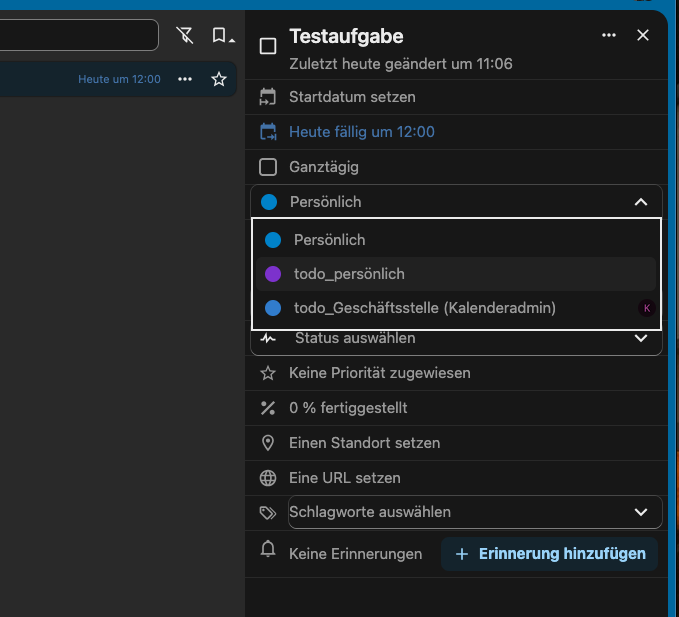
Task: Open the Schlagworte auswählen dropdown
Action: 641,512
